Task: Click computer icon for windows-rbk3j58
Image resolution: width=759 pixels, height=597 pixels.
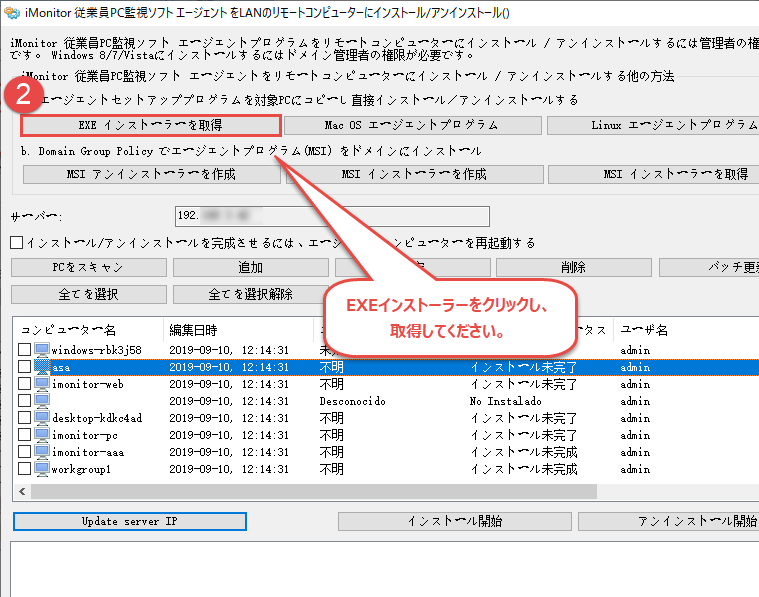Action: pos(42,350)
